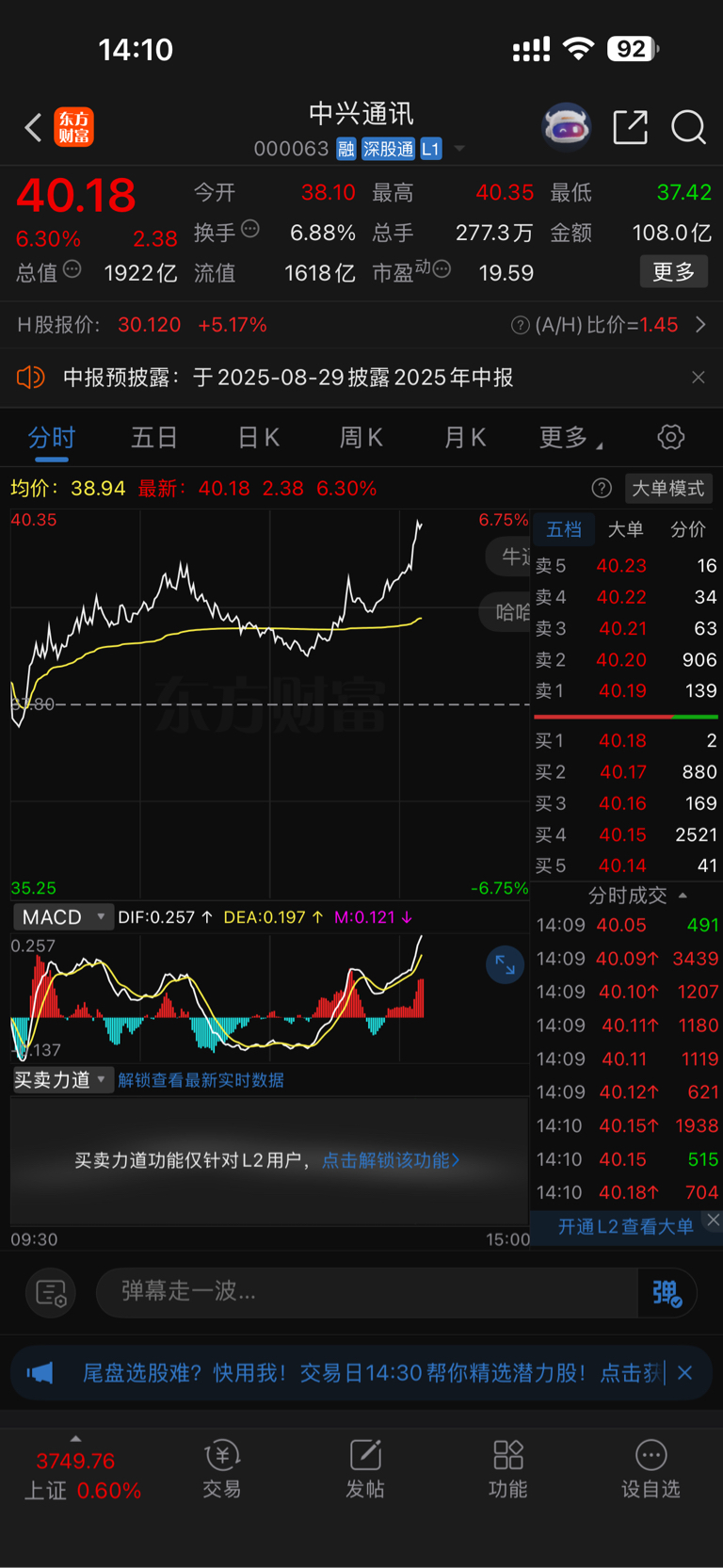Tap the 14:10 40.18 latest trade row

[627, 1192]
